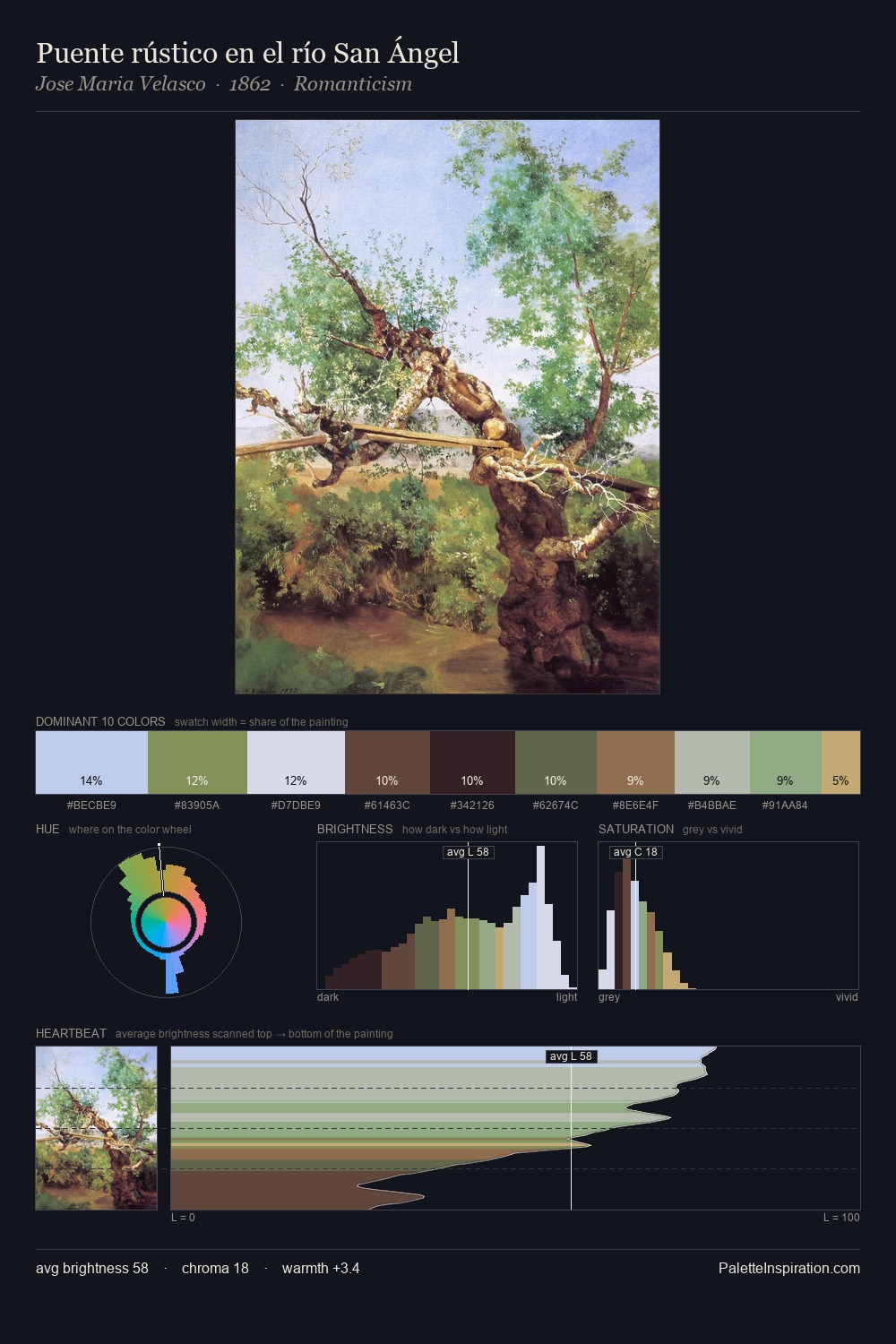The width and height of the screenshot is (896, 1344).
Task: Choose the tan-brown 9% swatch above #8E6E4F
Action: click(x=635, y=762)
